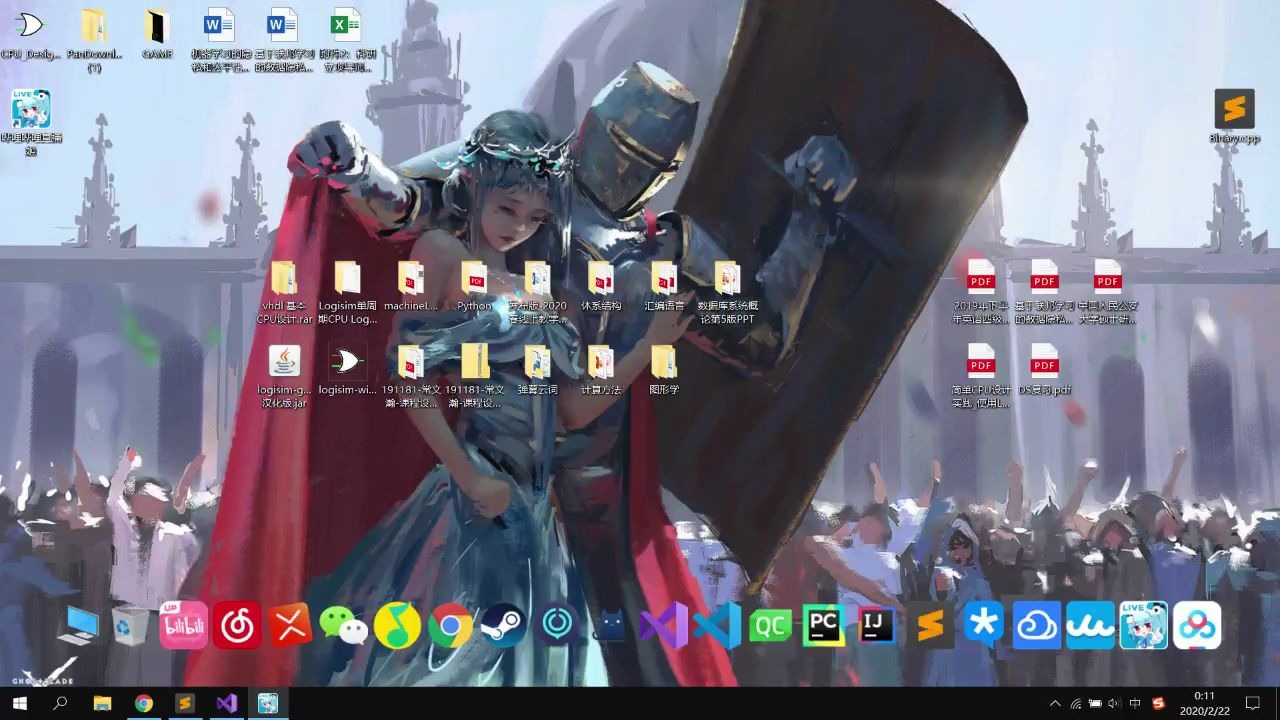The image size is (1280, 720).
Task: Launch green QC Qt Creator icon
Action: (771, 625)
